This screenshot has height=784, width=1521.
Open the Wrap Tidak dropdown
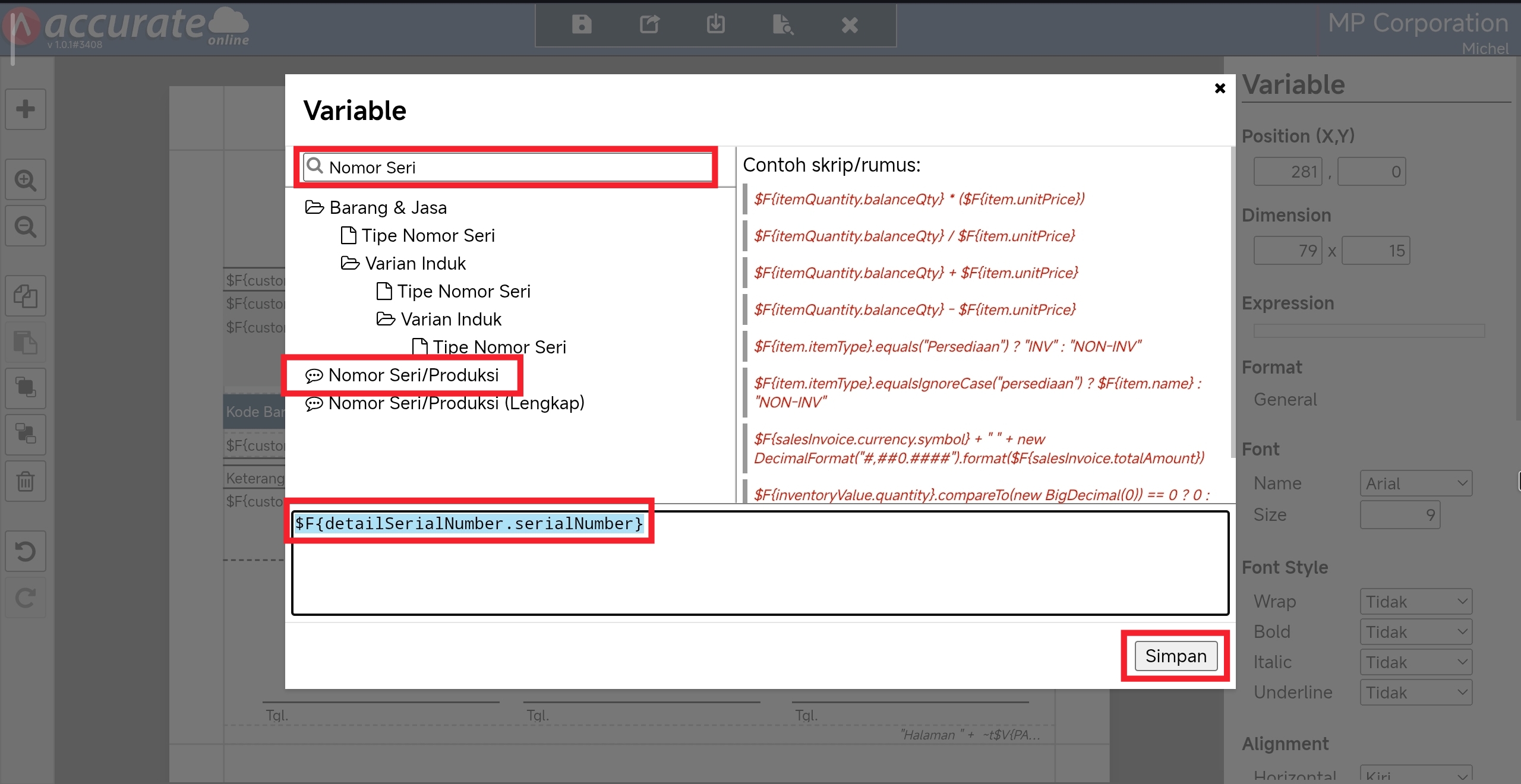tap(1415, 602)
